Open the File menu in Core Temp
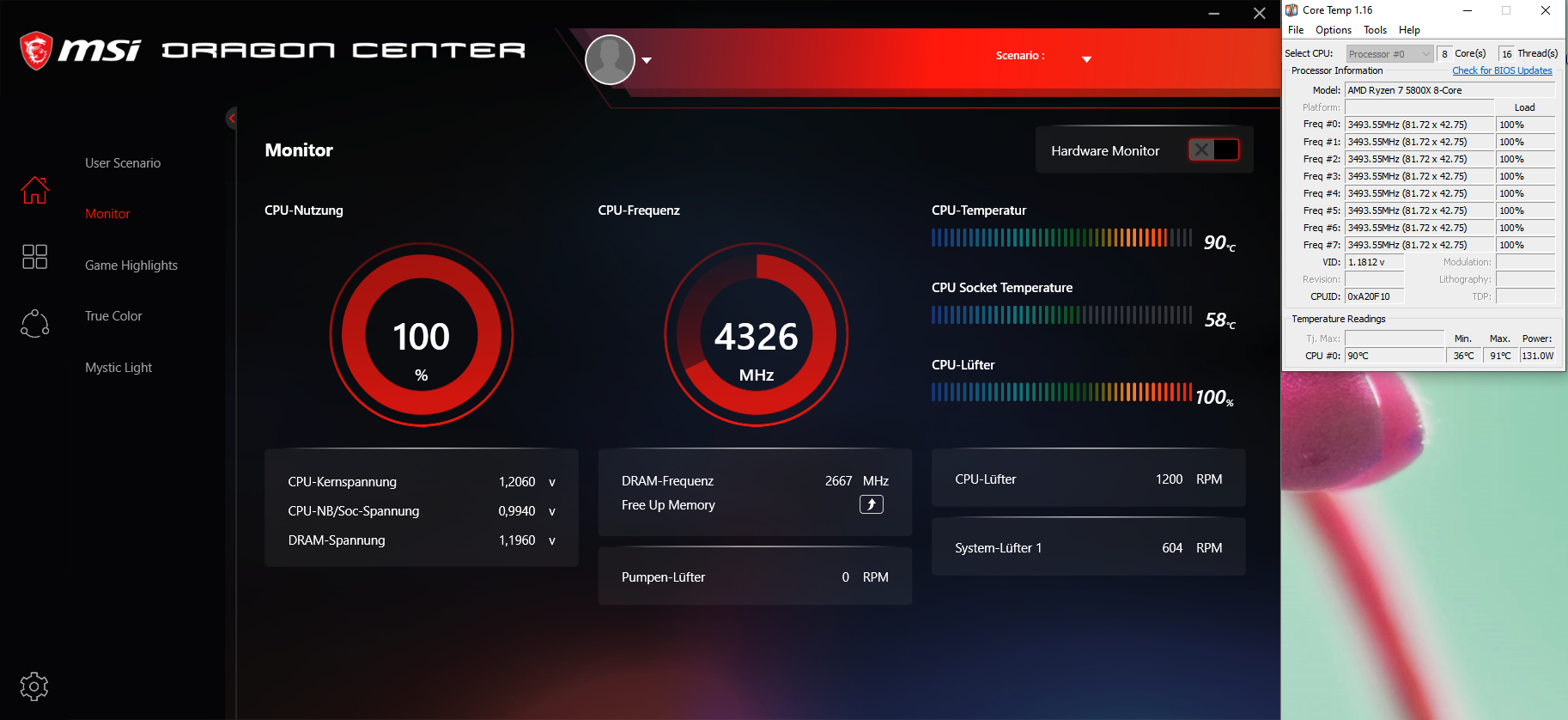 tap(1296, 30)
